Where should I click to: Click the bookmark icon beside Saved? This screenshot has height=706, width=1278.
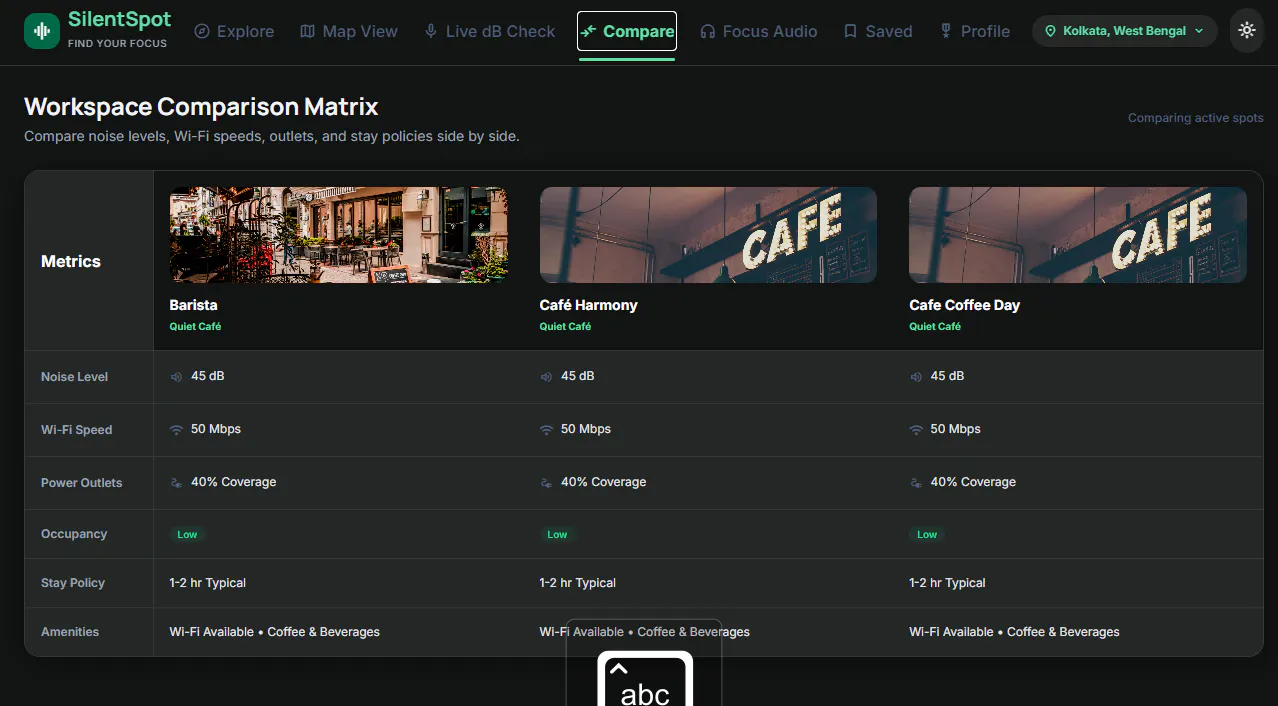point(851,31)
